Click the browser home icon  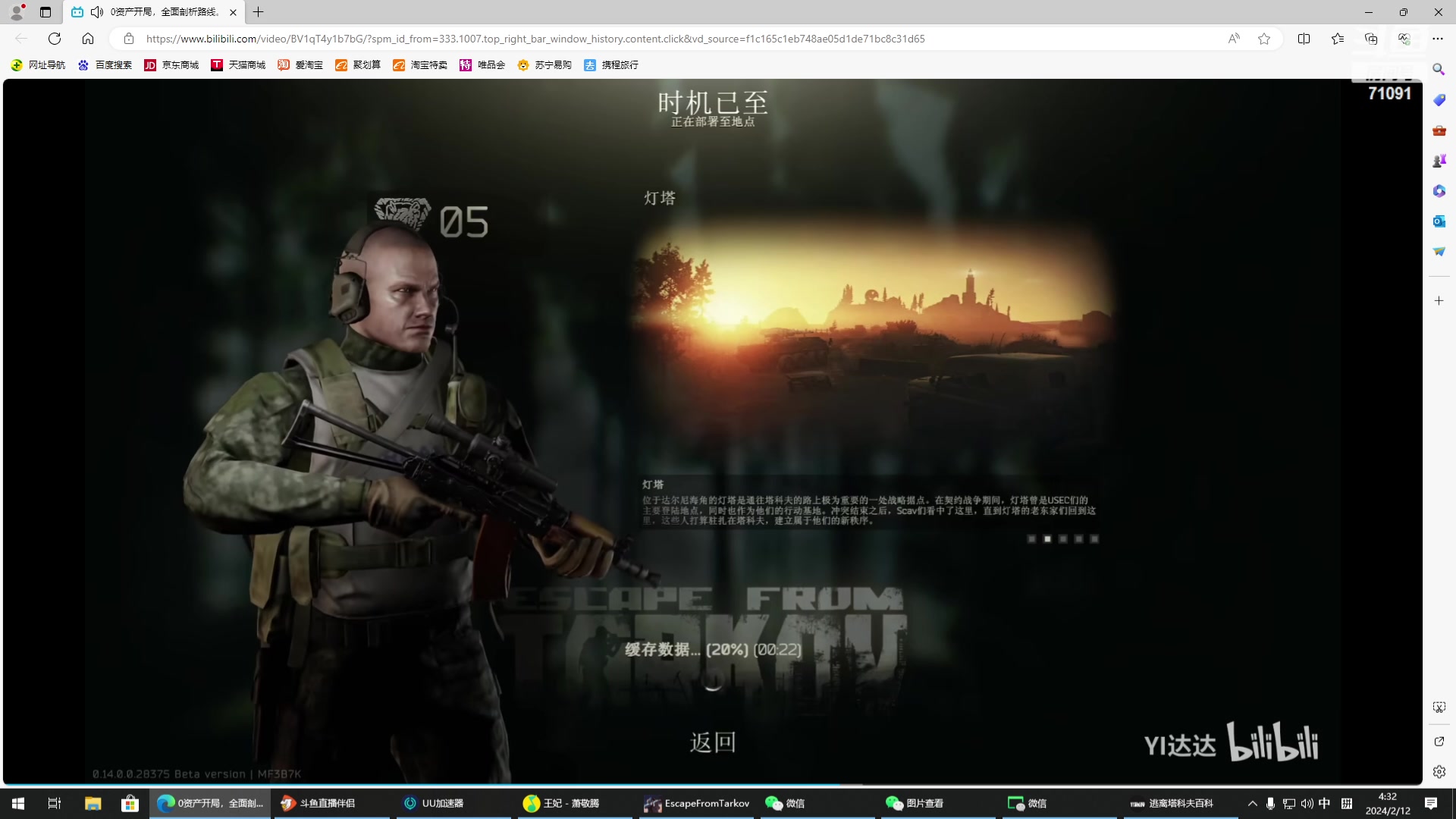click(x=88, y=39)
